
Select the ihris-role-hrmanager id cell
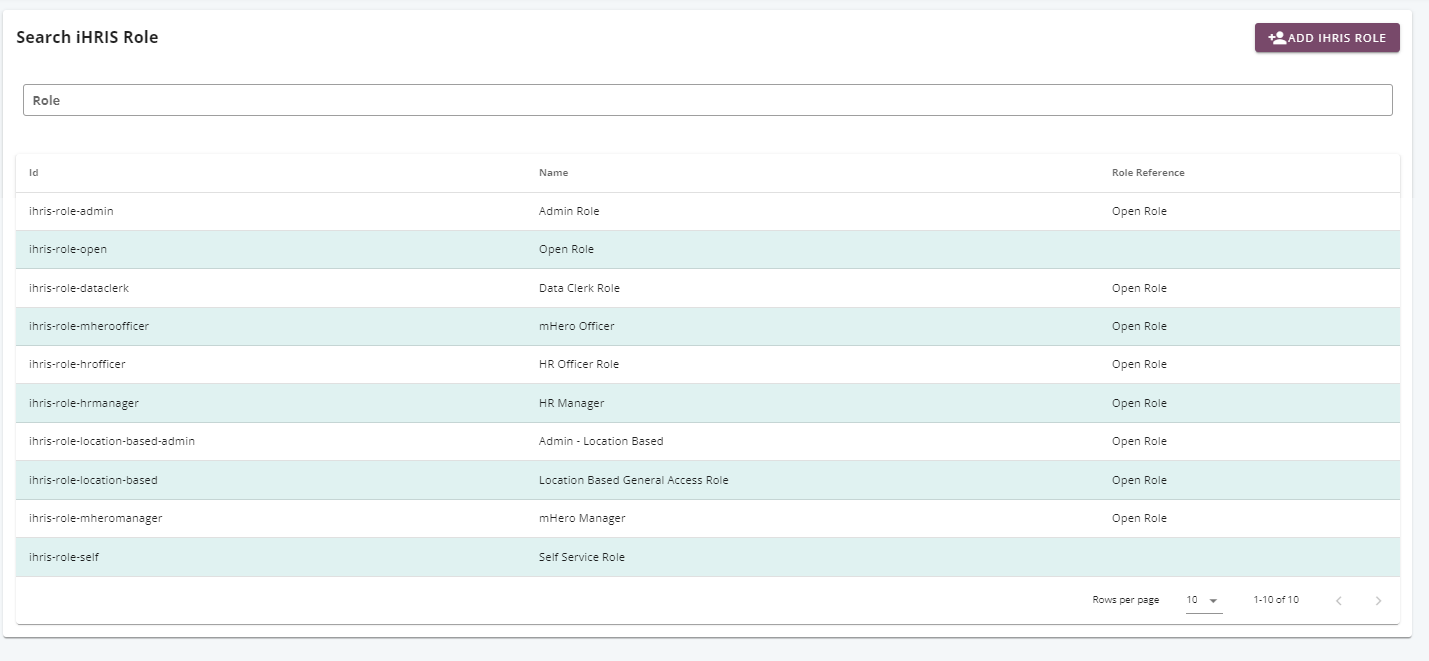tap(84, 403)
